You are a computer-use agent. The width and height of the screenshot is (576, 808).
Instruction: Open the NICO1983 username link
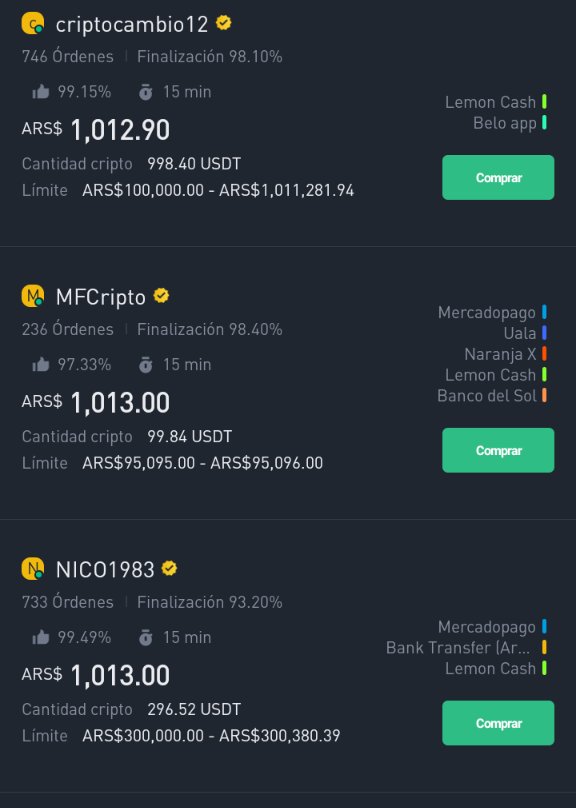coord(105,569)
